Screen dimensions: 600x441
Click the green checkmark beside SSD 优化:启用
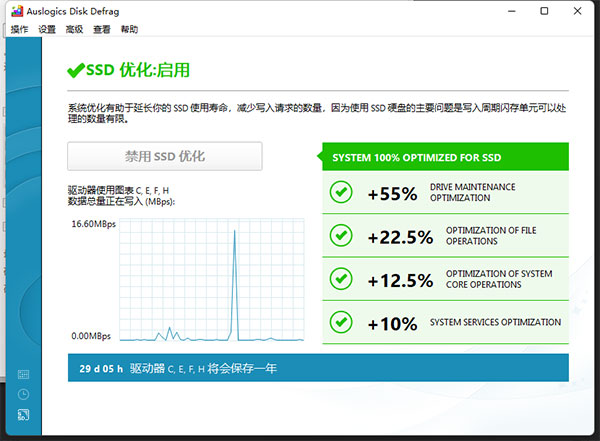pyautogui.click(x=75, y=70)
